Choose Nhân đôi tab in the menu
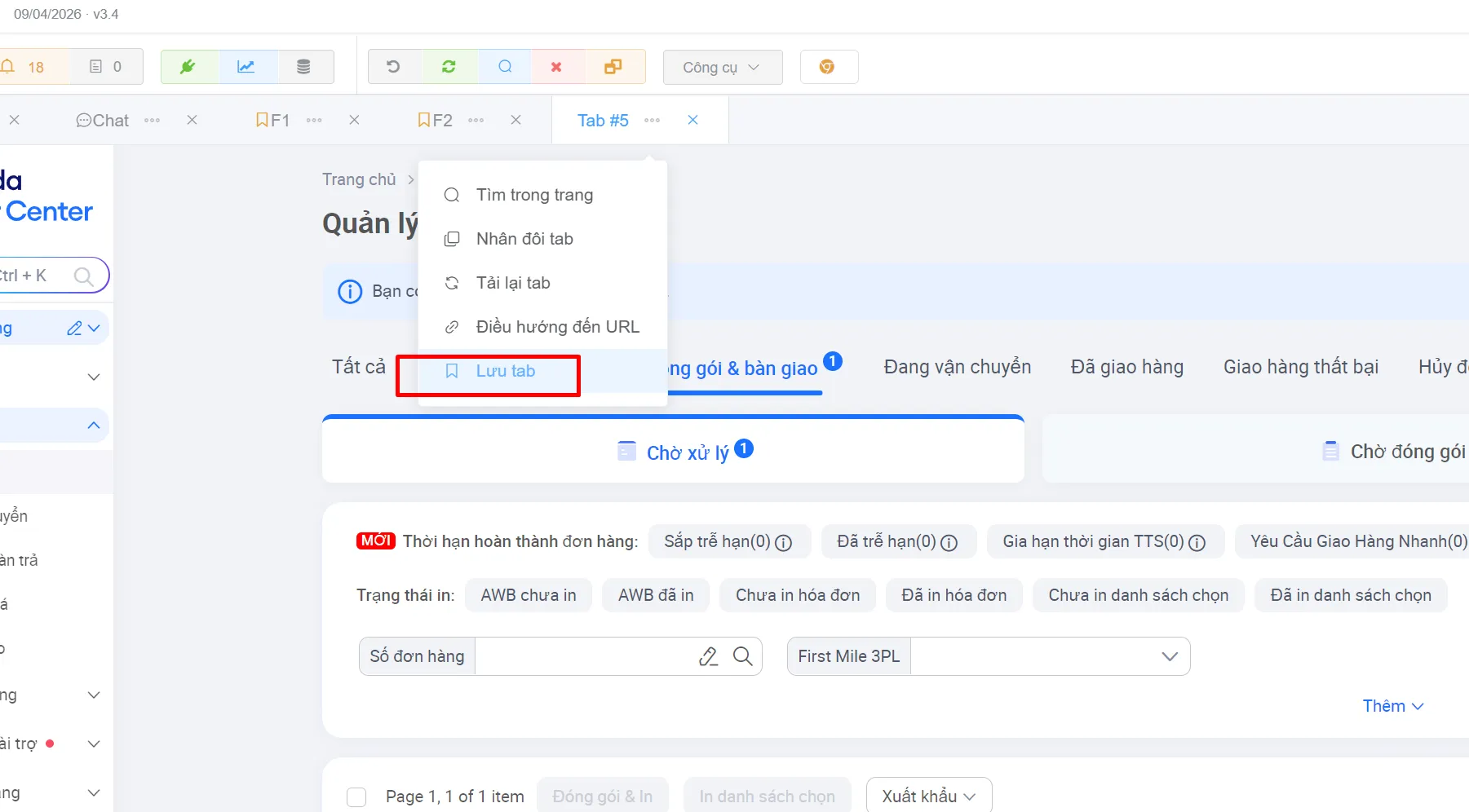The width and height of the screenshot is (1469, 812). 542,239
